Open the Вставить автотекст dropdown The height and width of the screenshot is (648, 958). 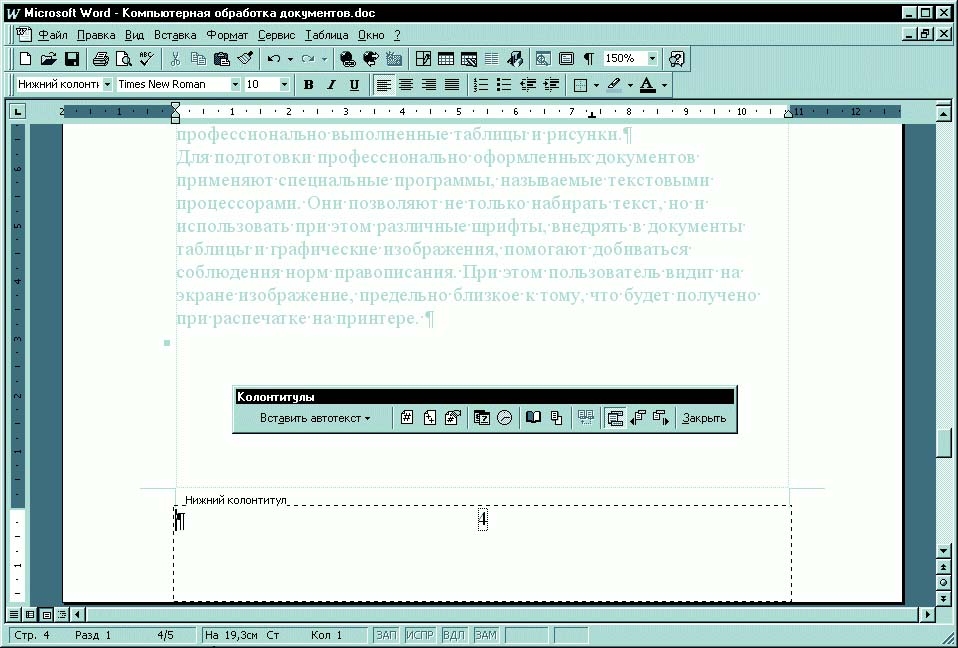[315, 418]
